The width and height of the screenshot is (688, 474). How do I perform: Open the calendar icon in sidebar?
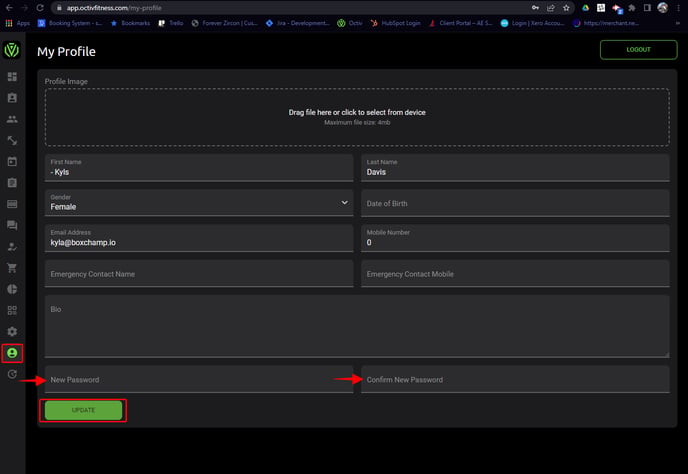point(12,162)
